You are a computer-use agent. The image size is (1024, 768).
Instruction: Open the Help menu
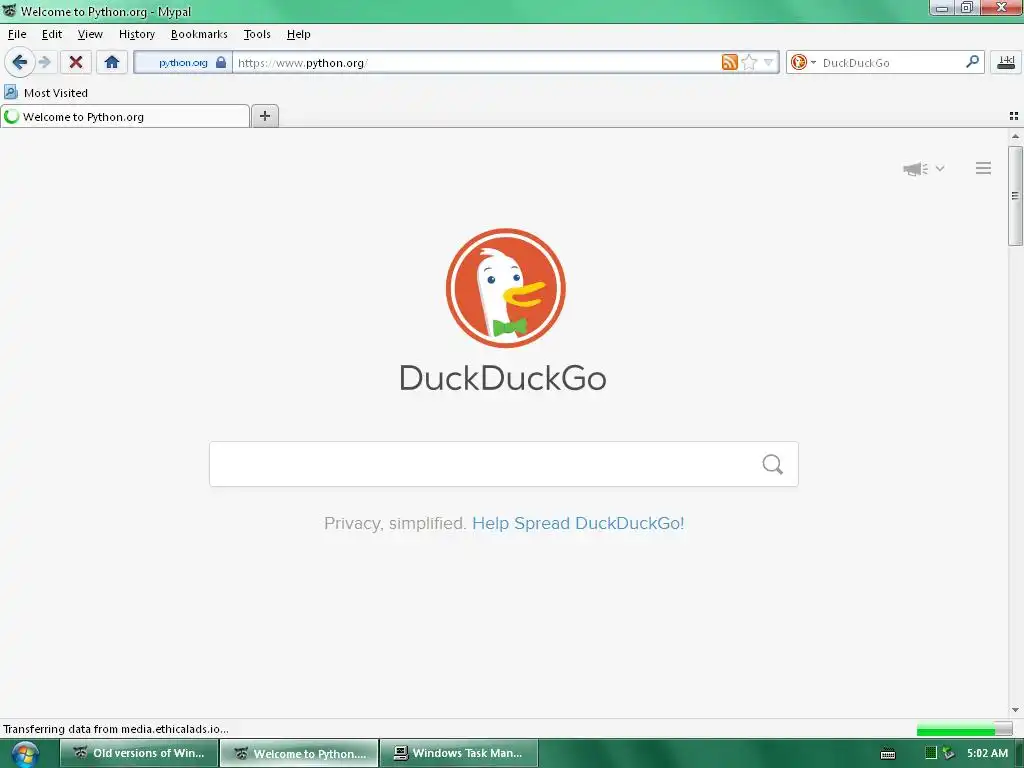(298, 34)
